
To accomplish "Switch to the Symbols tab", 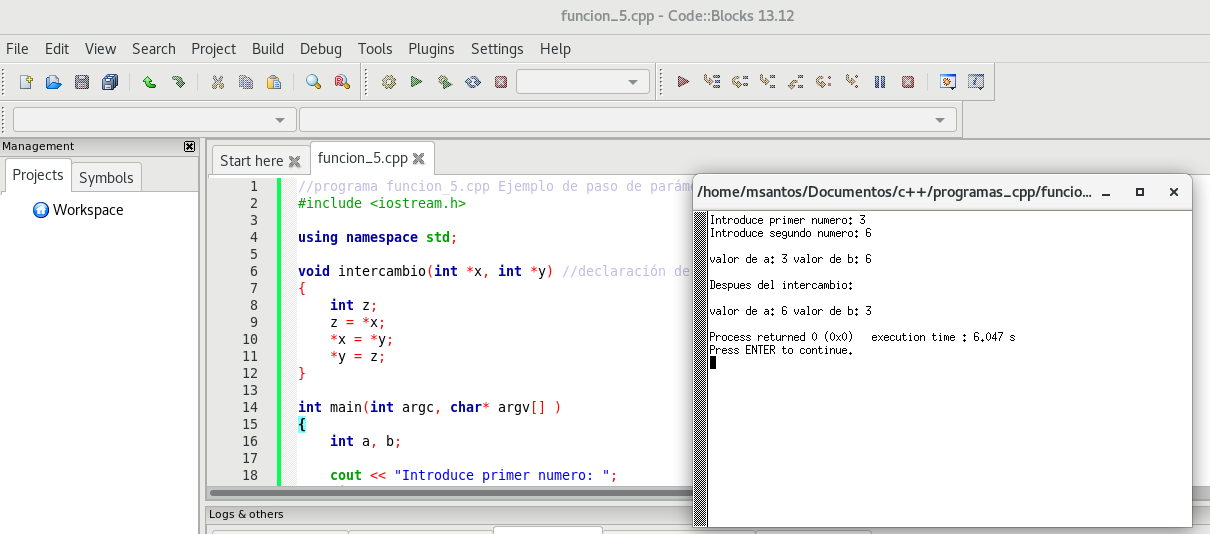I will click(x=106, y=177).
